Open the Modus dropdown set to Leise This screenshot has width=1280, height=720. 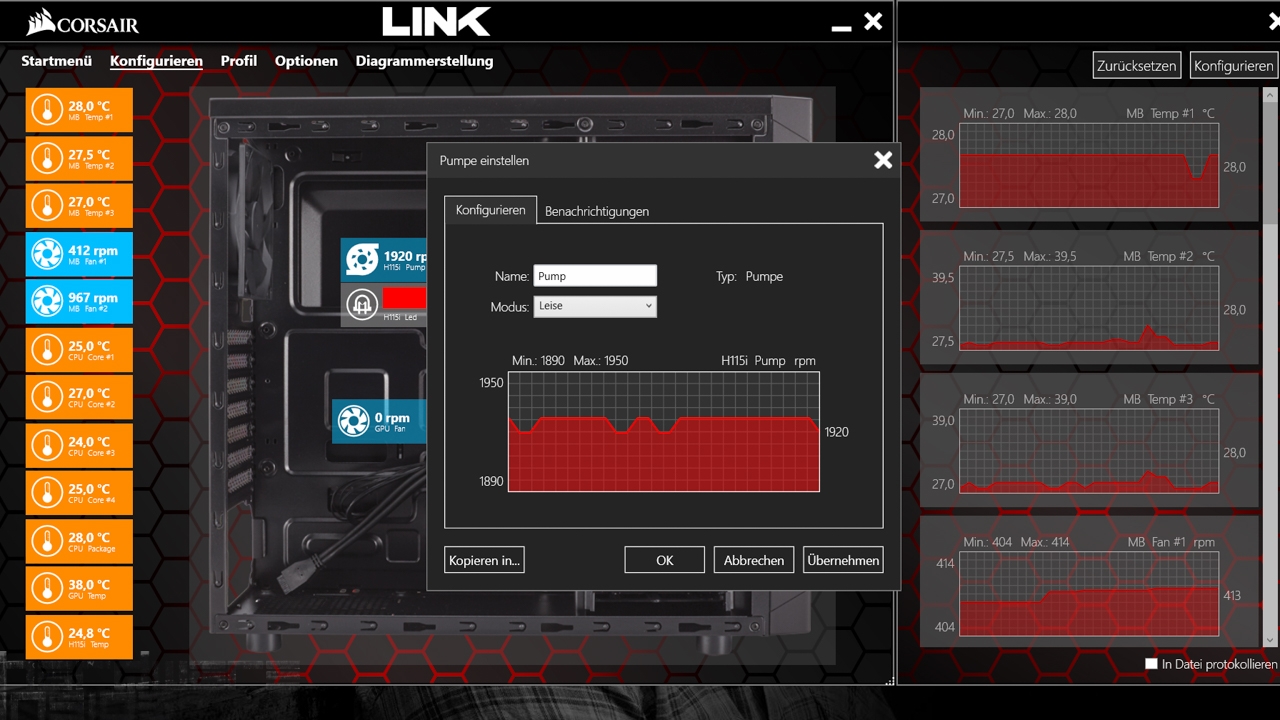pyautogui.click(x=595, y=306)
